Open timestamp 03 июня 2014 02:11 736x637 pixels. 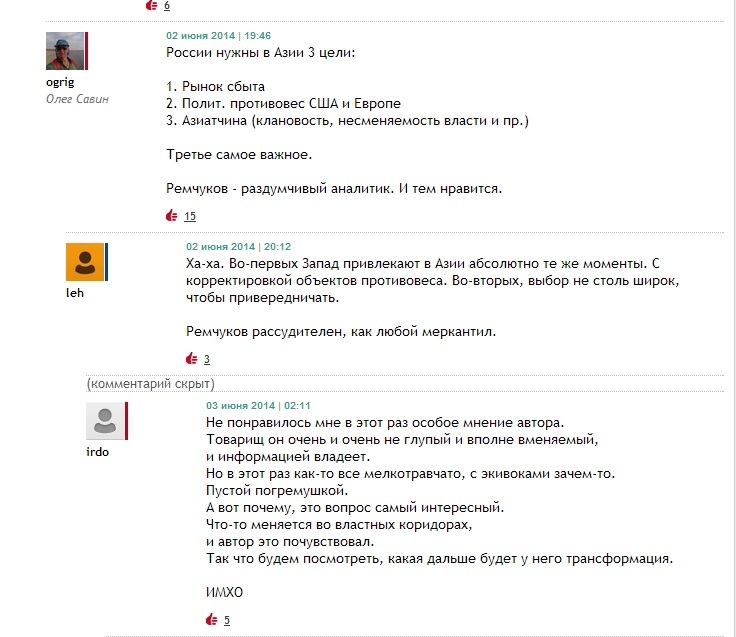pos(258,406)
